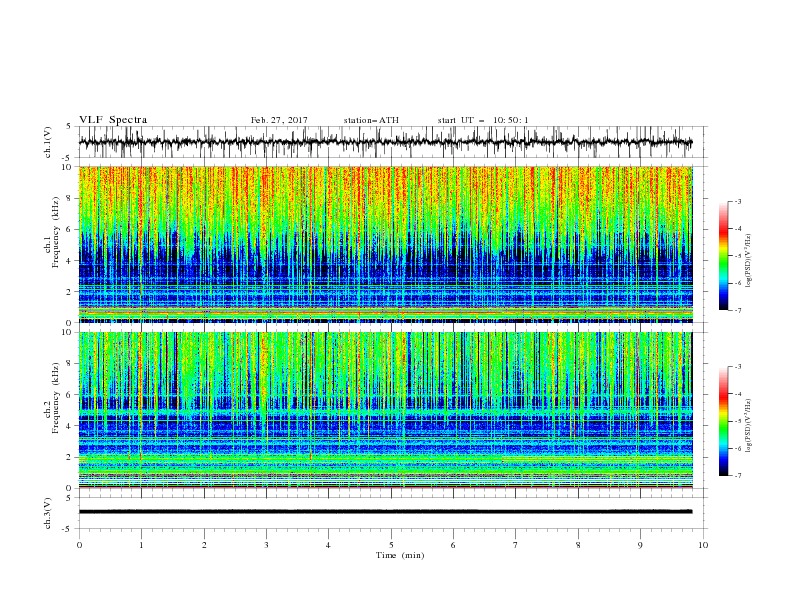Select the ch.2 "Frequency (kHz)" axis label

tap(56, 398)
